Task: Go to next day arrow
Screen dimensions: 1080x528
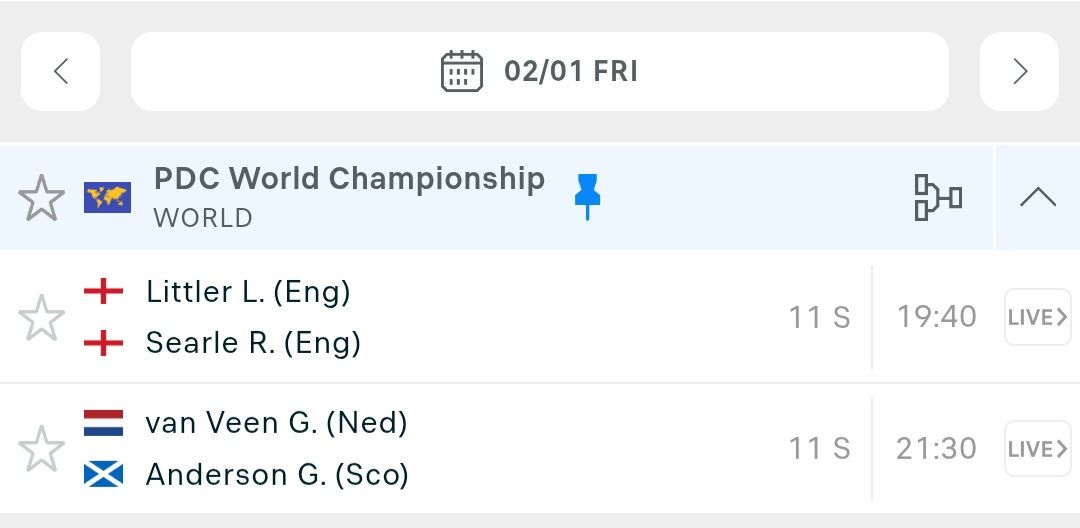Action: (x=1019, y=71)
